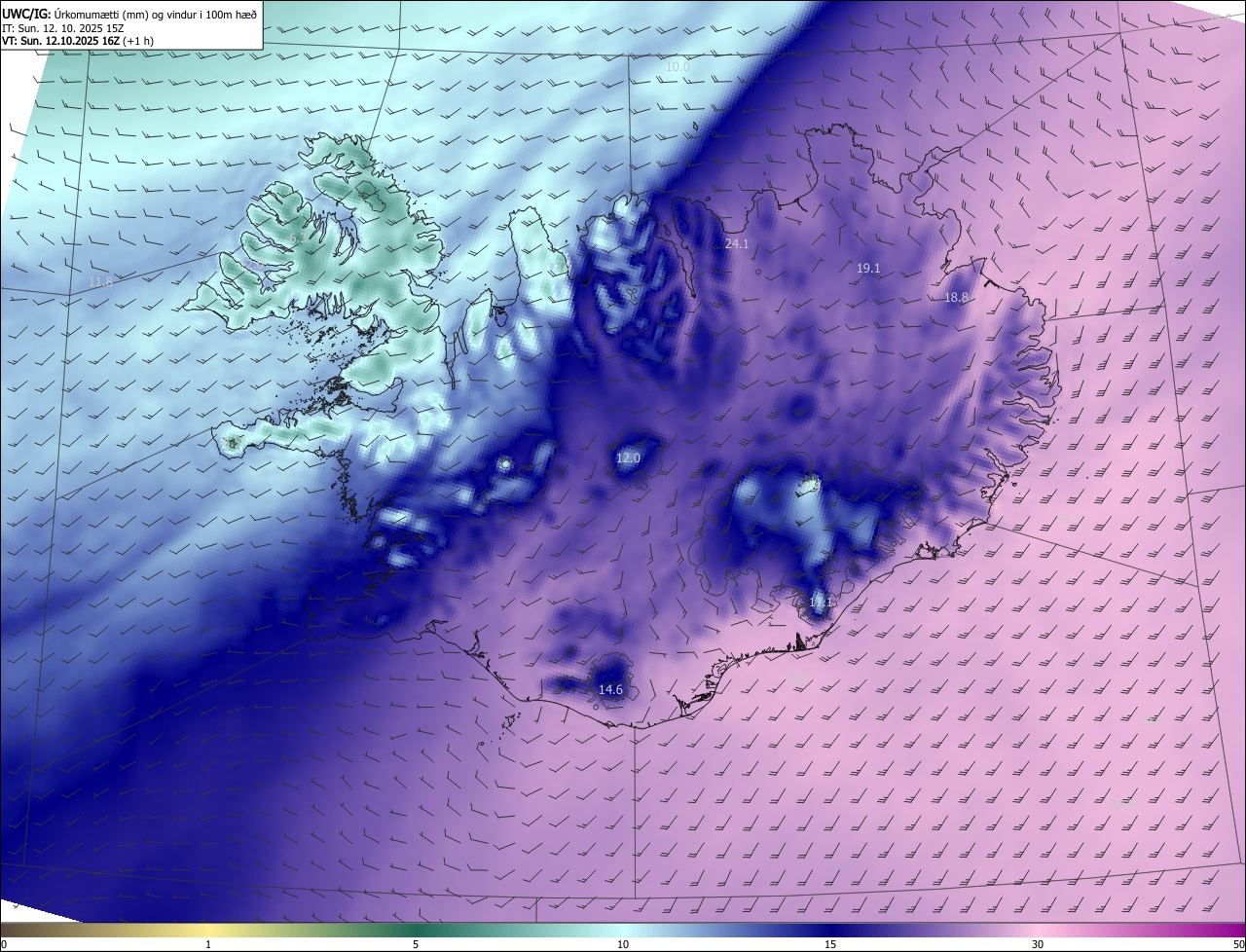Click the 11.8 value label west of the Westfjords

tap(101, 282)
